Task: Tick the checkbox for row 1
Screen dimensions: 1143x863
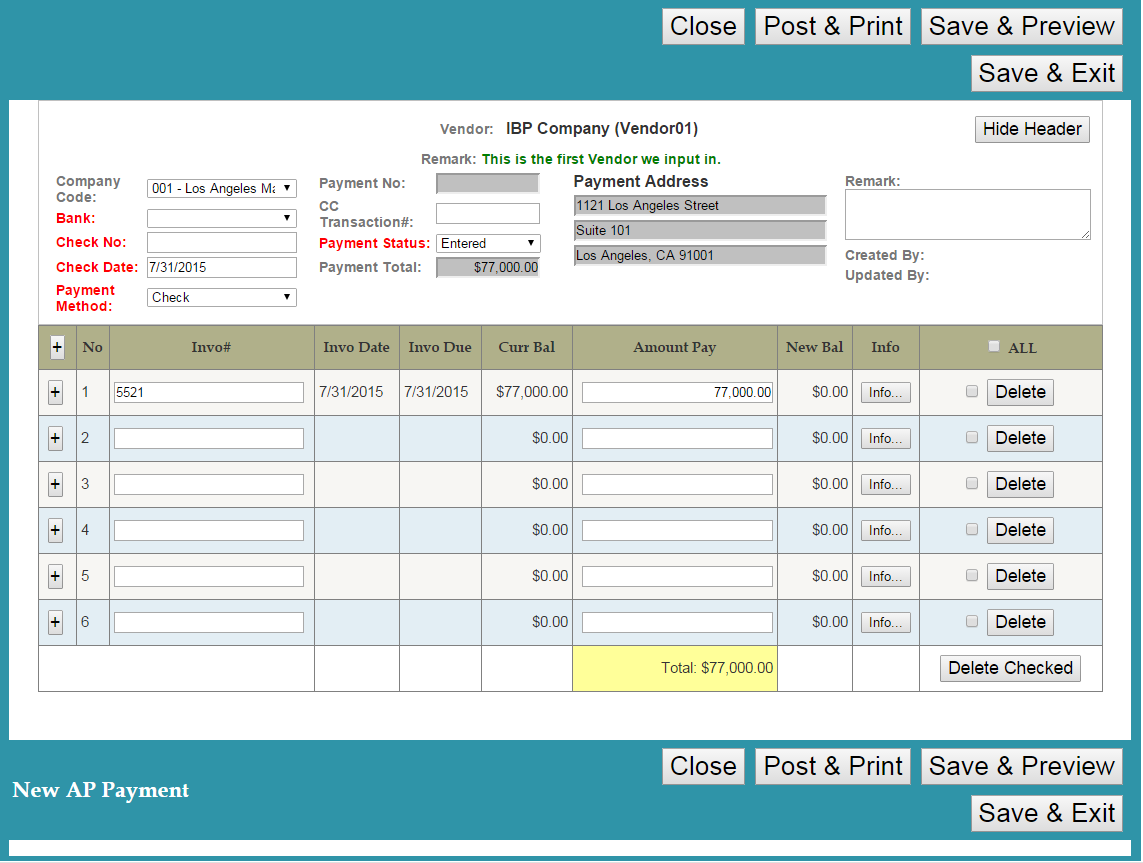Action: (x=972, y=392)
